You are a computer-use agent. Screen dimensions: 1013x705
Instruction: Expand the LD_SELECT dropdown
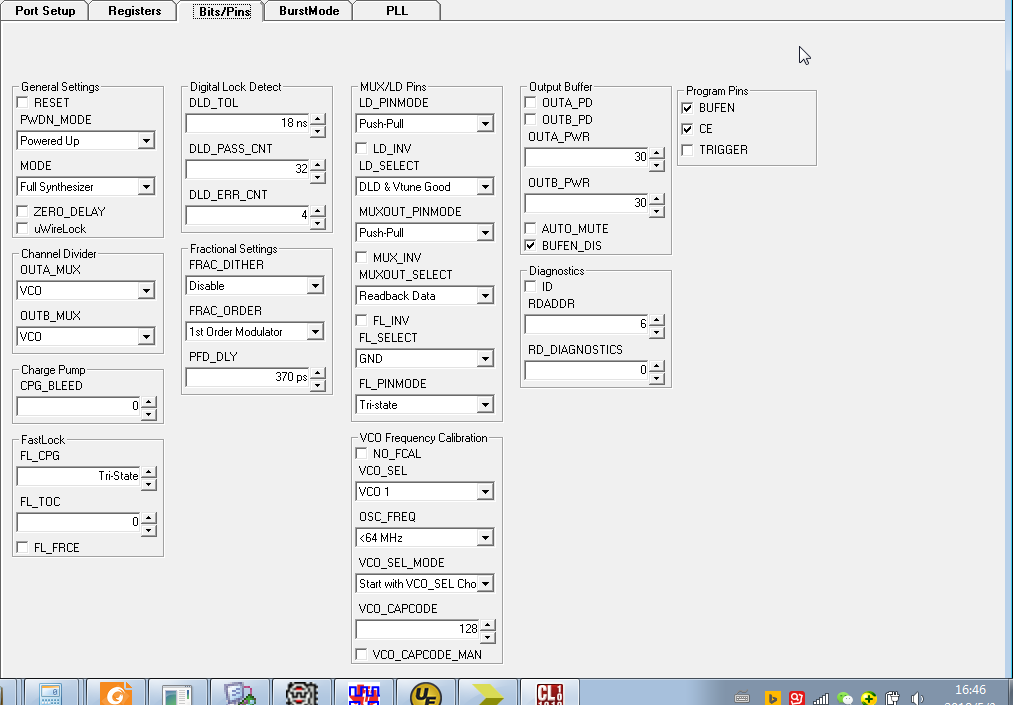pos(485,187)
